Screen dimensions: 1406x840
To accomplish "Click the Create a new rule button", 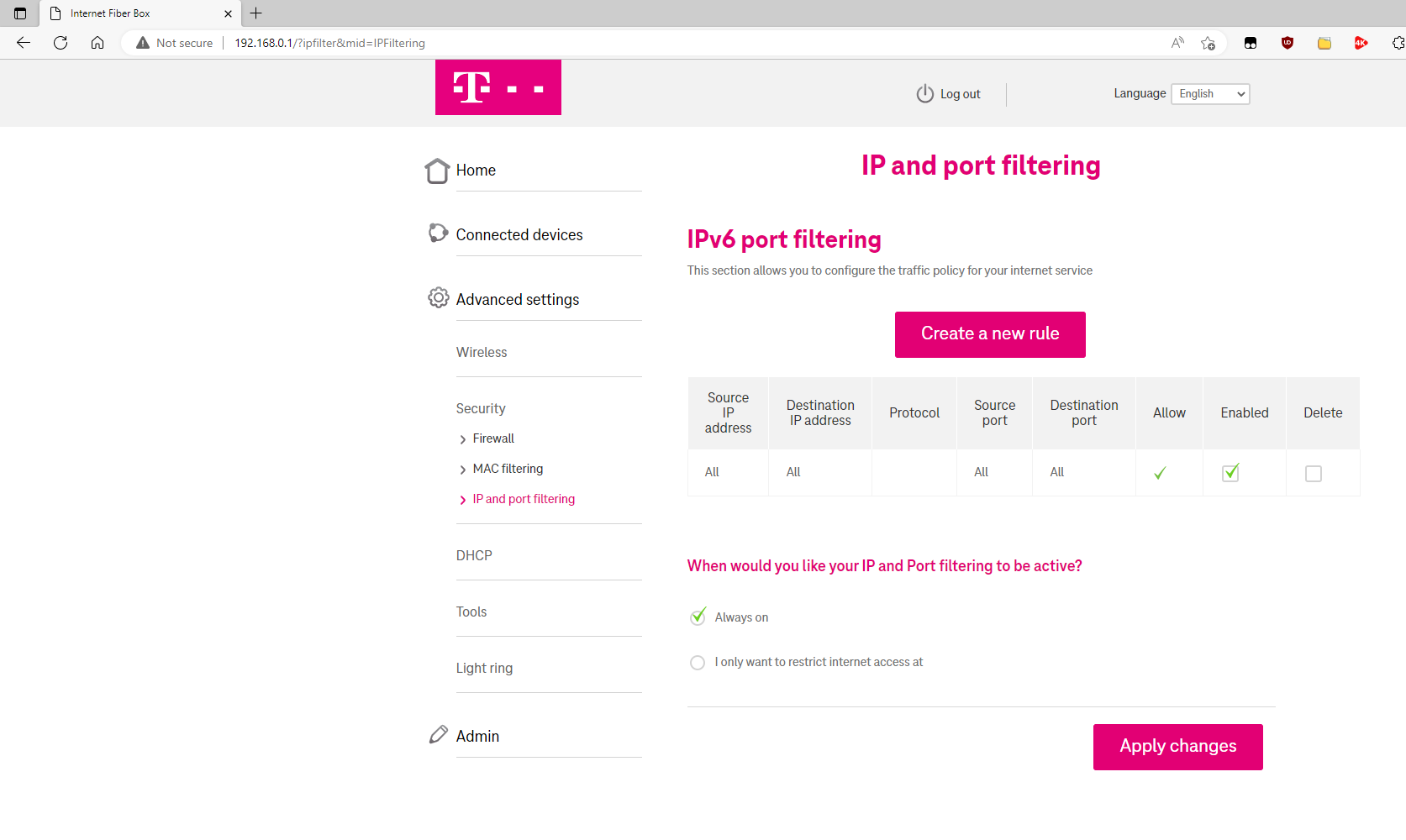I will pyautogui.click(x=990, y=334).
